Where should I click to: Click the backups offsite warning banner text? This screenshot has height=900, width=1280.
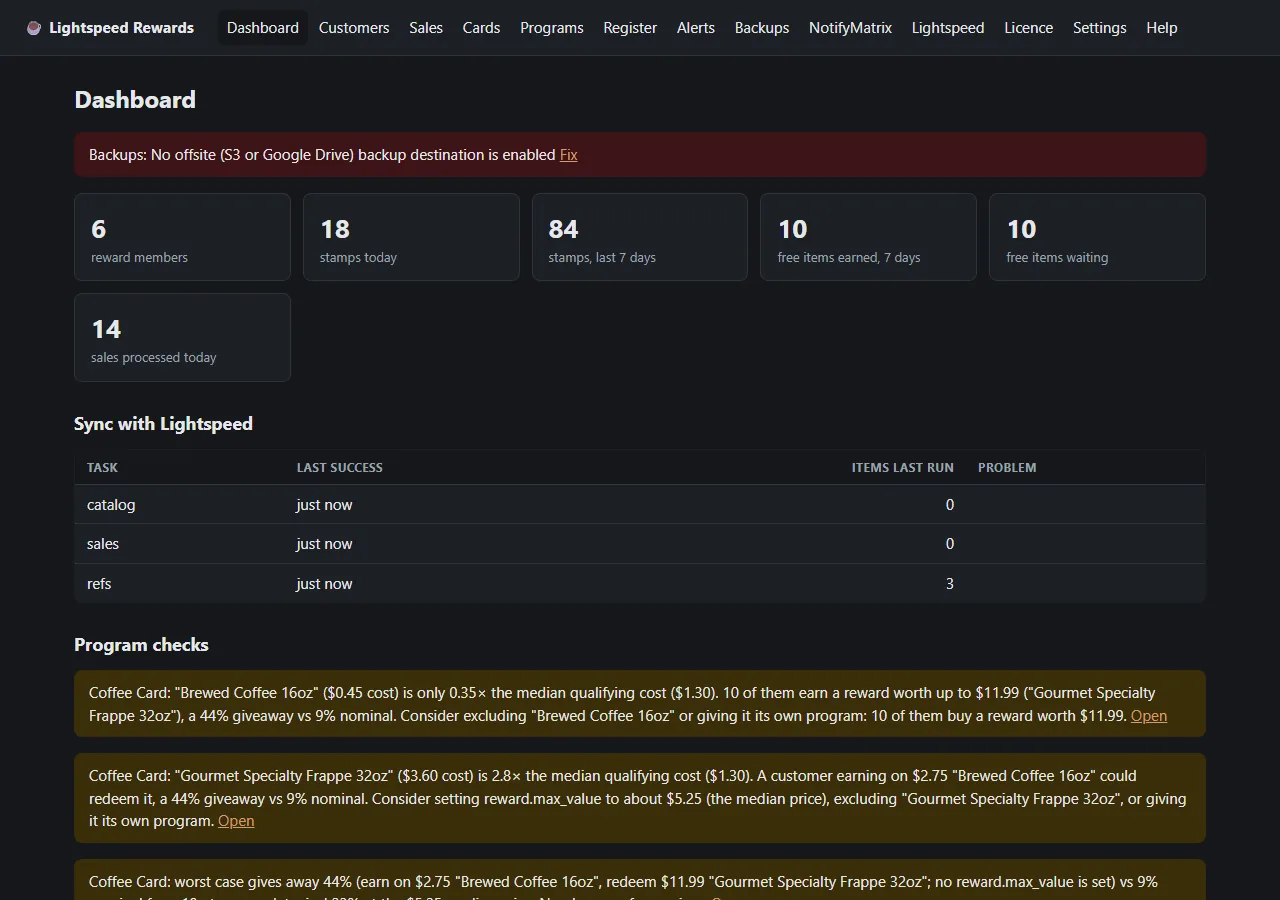(x=322, y=155)
